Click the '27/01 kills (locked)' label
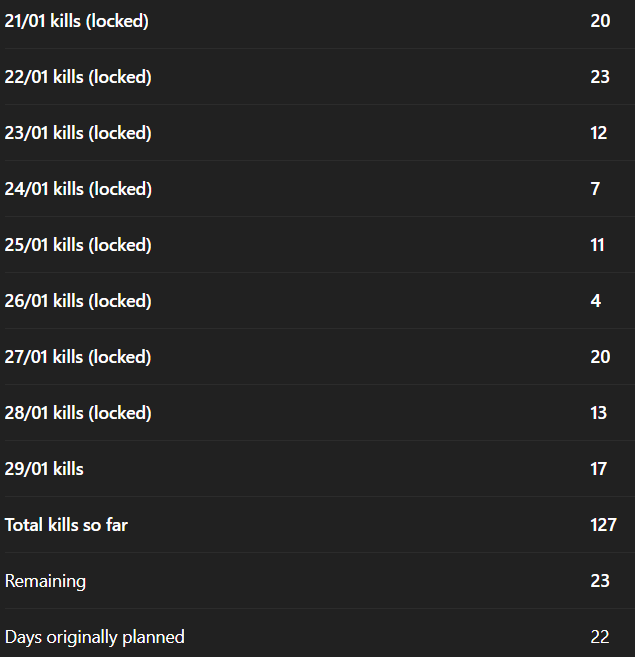 [78, 357]
